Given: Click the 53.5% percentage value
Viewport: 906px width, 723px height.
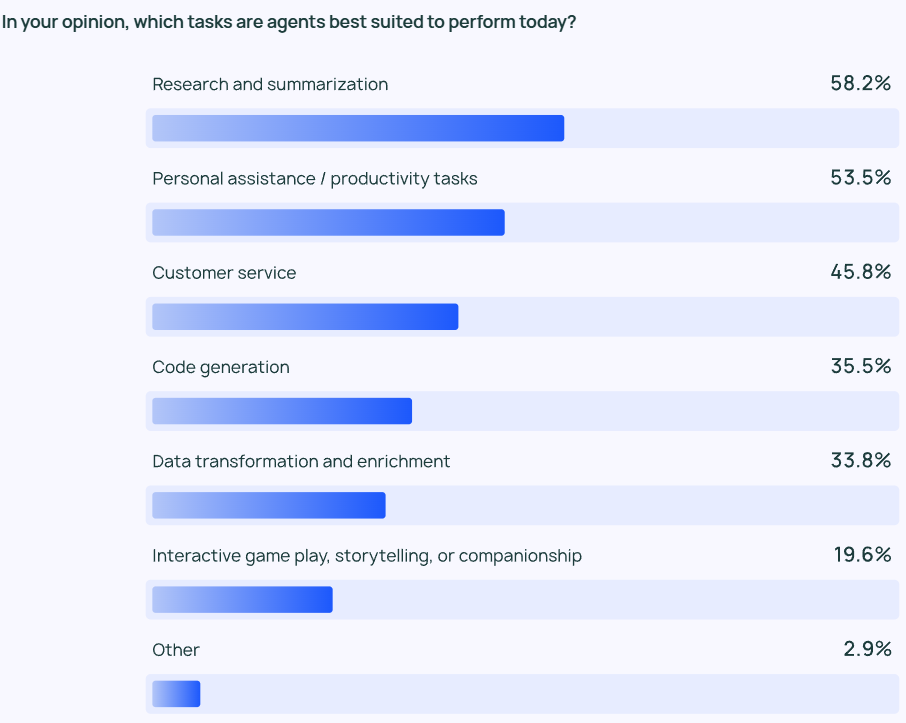Looking at the screenshot, I should pyautogui.click(x=861, y=177).
